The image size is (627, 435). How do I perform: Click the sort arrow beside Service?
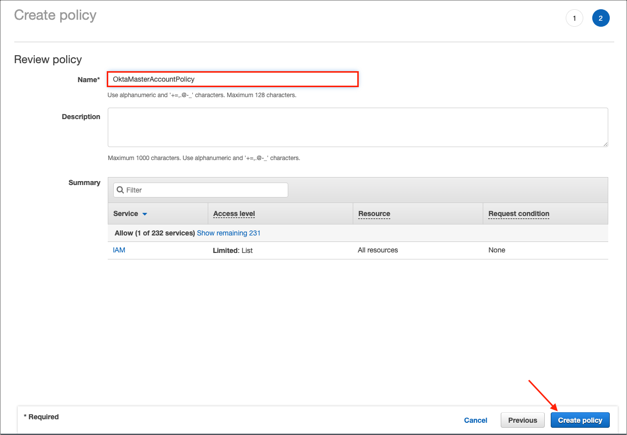point(145,214)
